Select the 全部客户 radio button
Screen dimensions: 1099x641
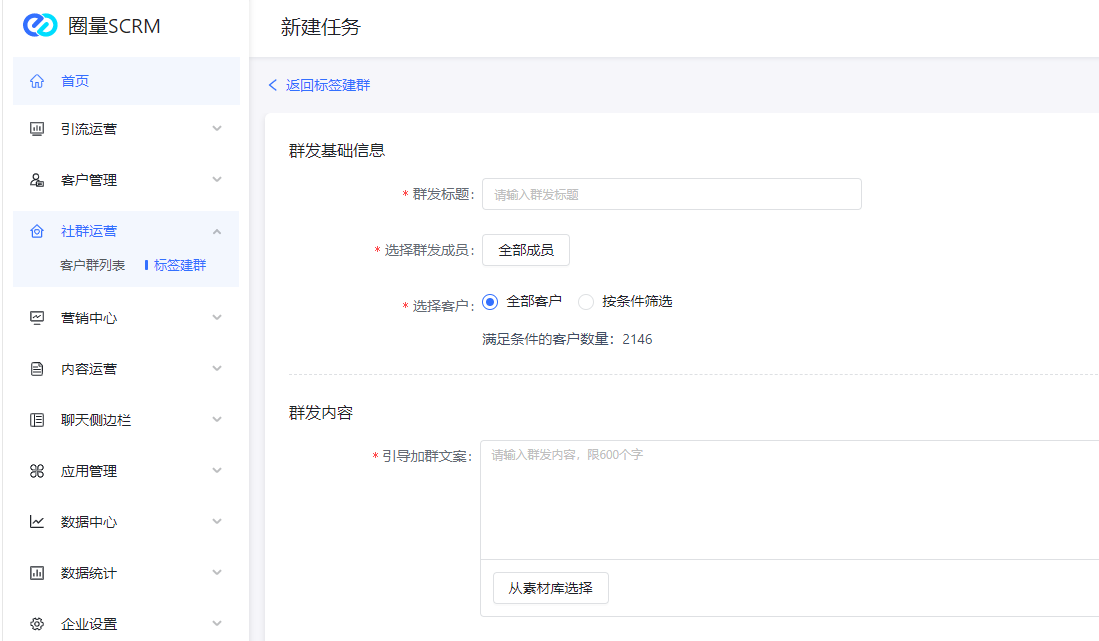(x=490, y=302)
